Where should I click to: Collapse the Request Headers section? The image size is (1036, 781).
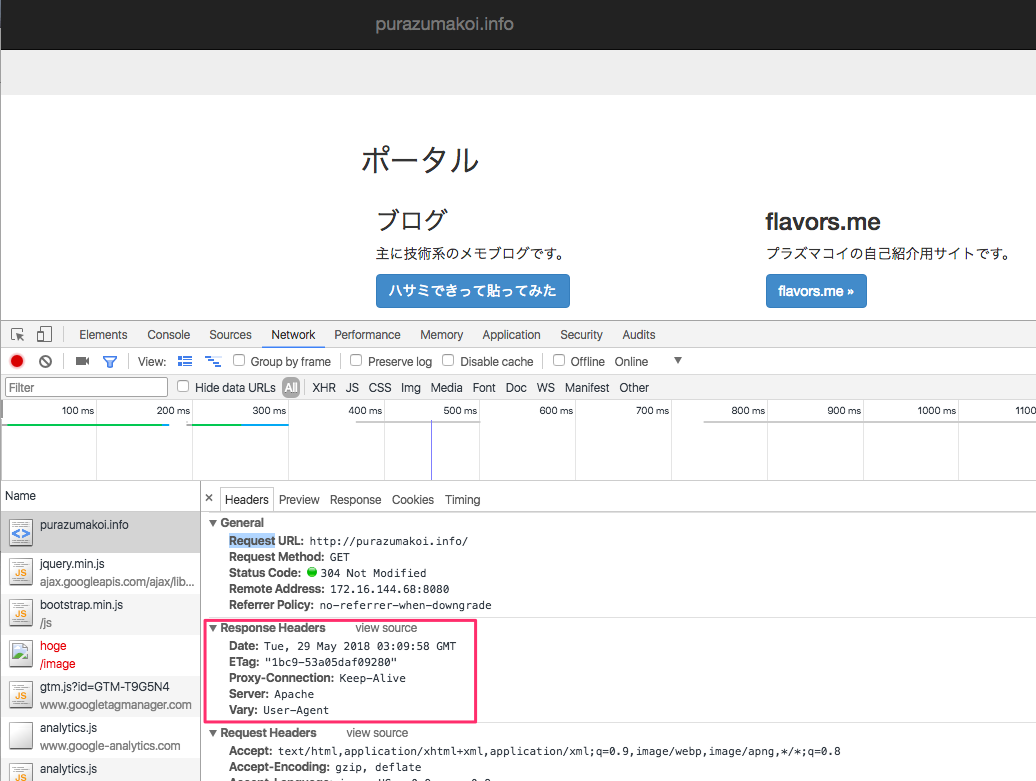click(x=213, y=733)
